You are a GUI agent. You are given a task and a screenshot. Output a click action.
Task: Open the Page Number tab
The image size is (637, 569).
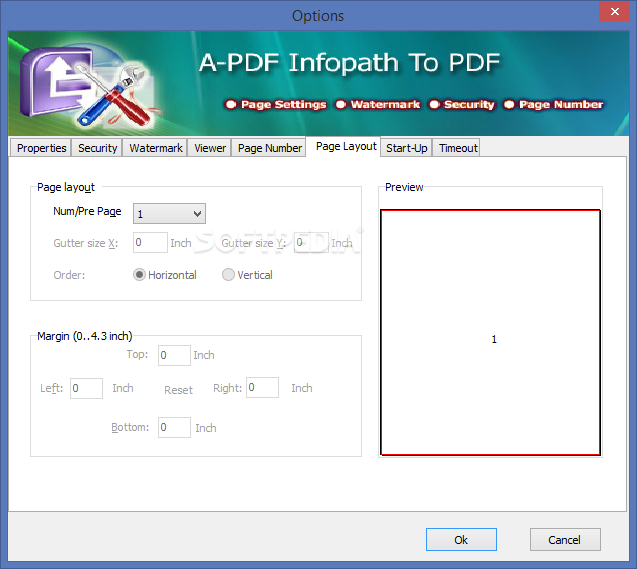(270, 148)
